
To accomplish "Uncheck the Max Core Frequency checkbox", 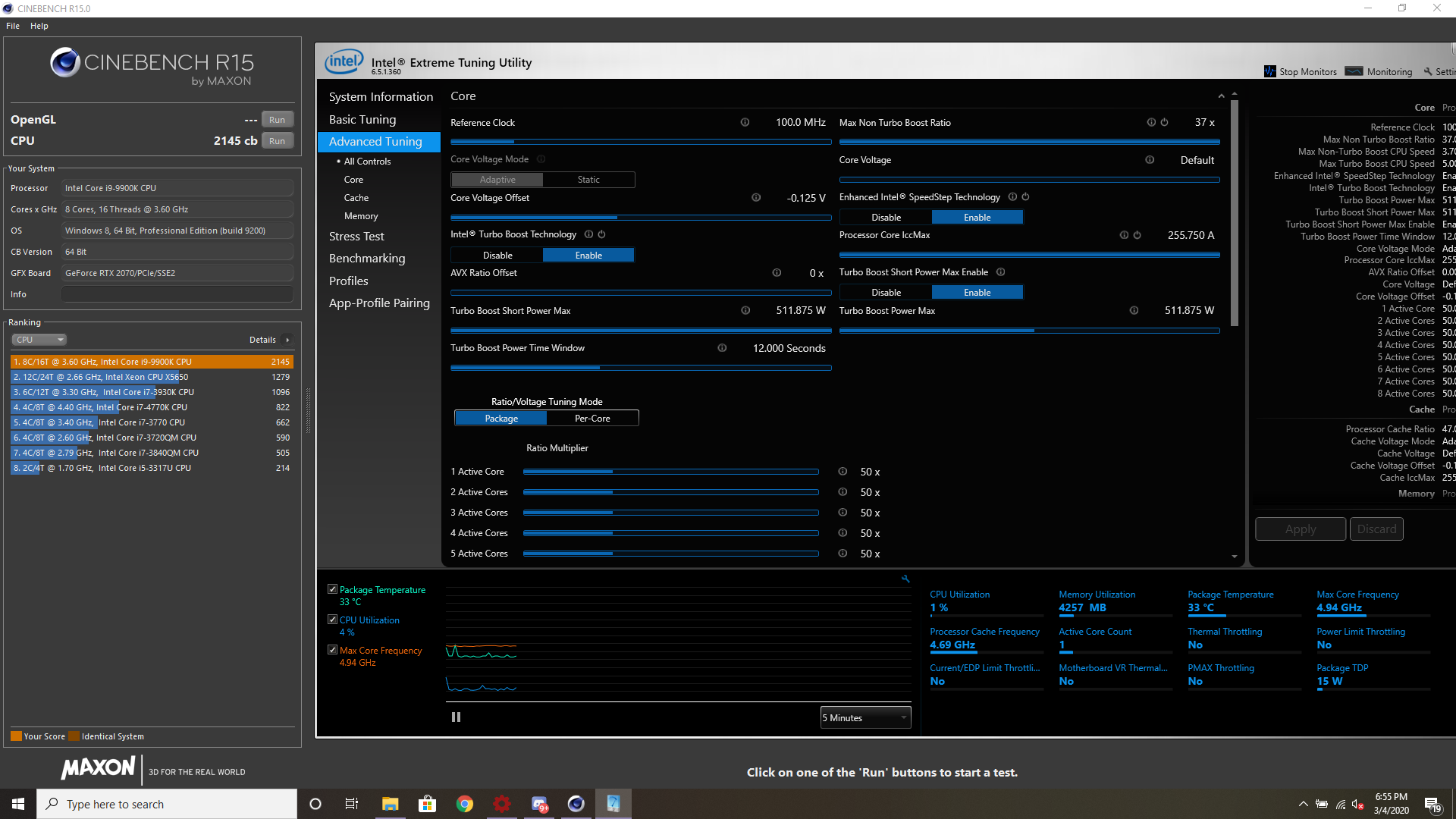I will point(332,650).
